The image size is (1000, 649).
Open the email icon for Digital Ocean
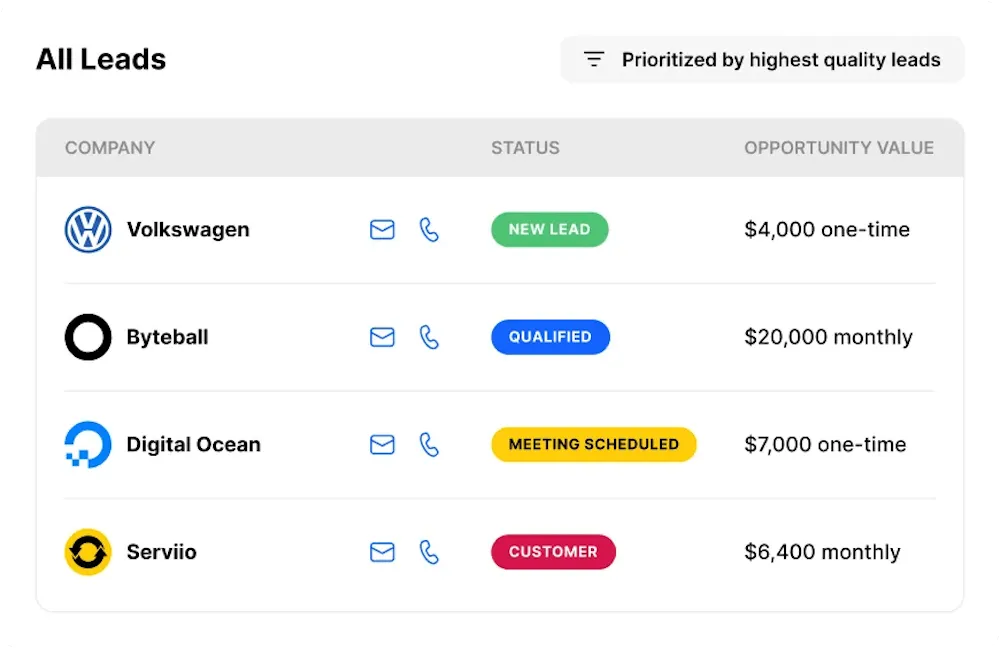click(x=381, y=444)
